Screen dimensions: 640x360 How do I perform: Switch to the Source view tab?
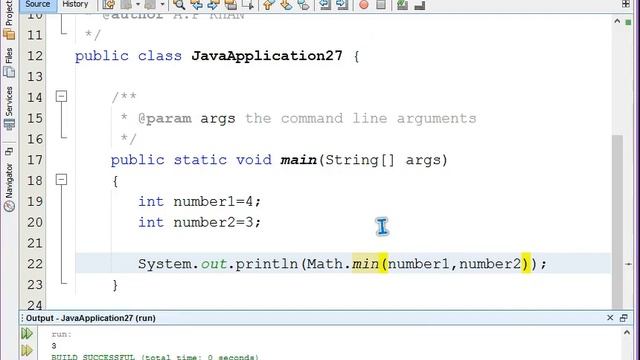38,4
